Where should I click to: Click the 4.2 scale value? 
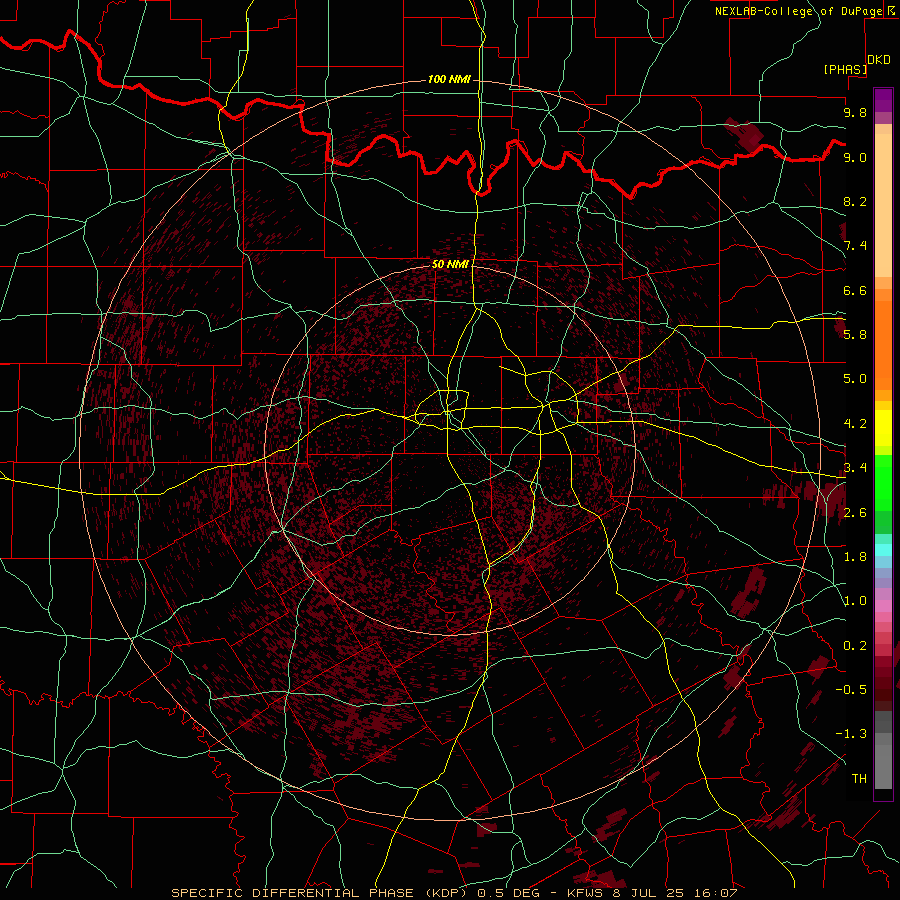(855, 424)
